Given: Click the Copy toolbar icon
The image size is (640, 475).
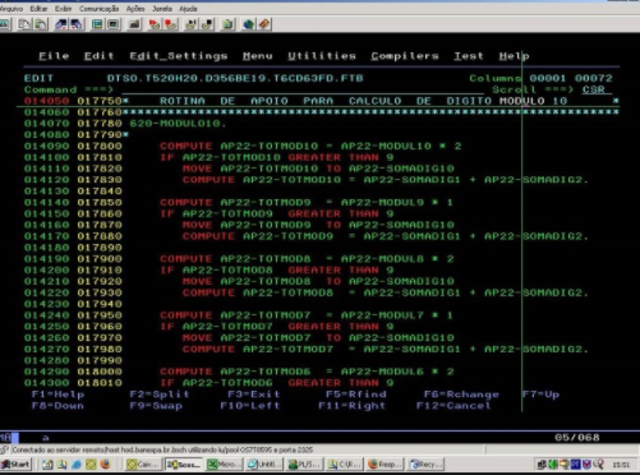Looking at the screenshot, I should tap(24, 24).
